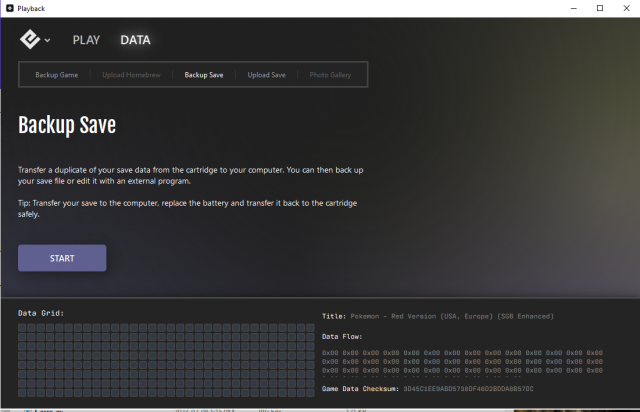
Task: Click the Game Data Checksum value
Action: click(x=468, y=388)
